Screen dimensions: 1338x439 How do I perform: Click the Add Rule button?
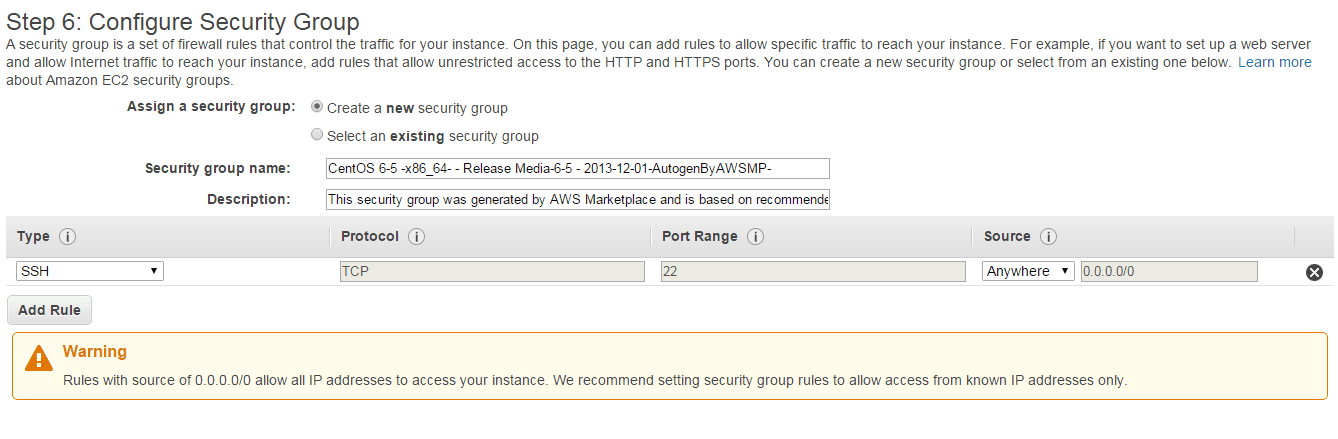tap(49, 310)
